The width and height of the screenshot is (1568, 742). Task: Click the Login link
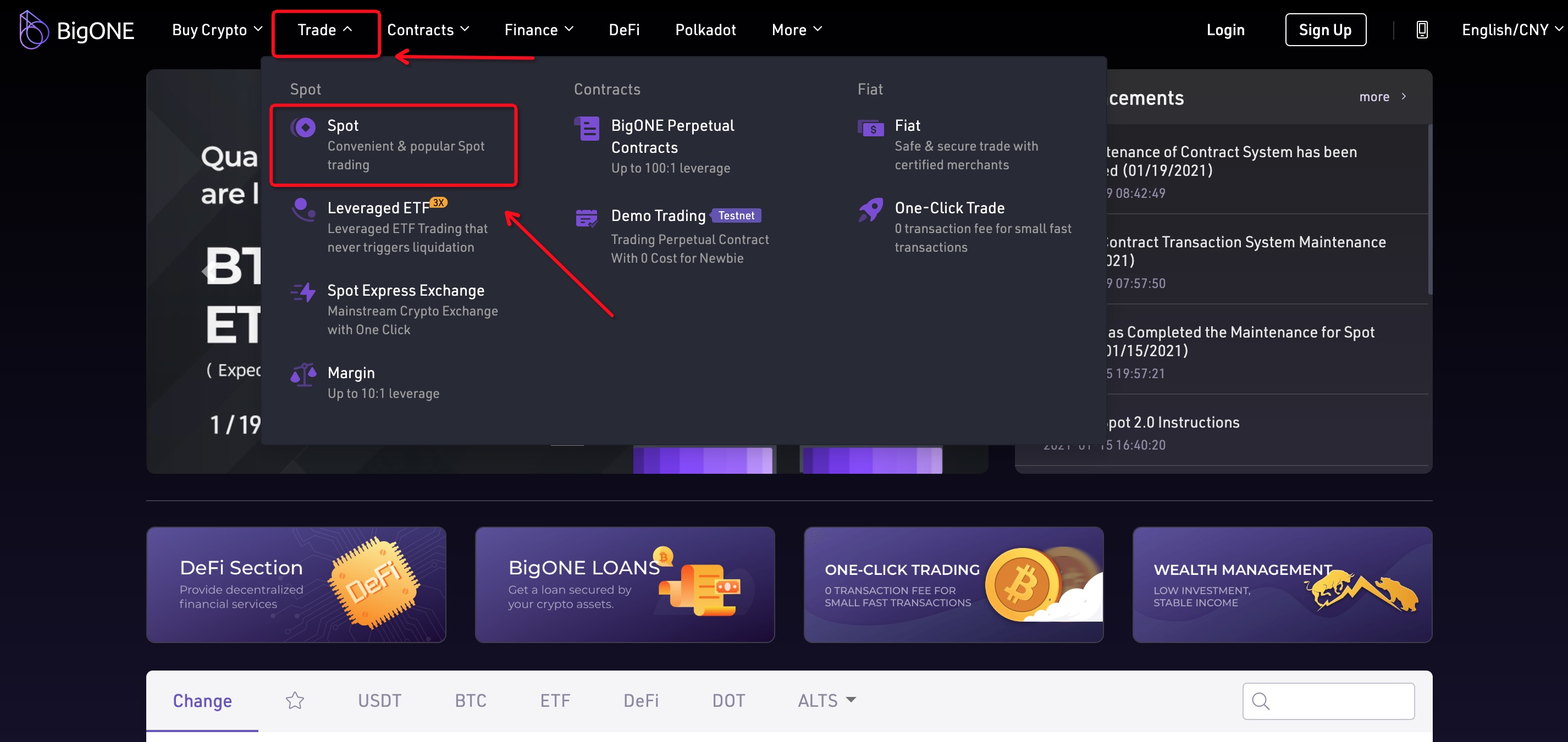[1225, 30]
